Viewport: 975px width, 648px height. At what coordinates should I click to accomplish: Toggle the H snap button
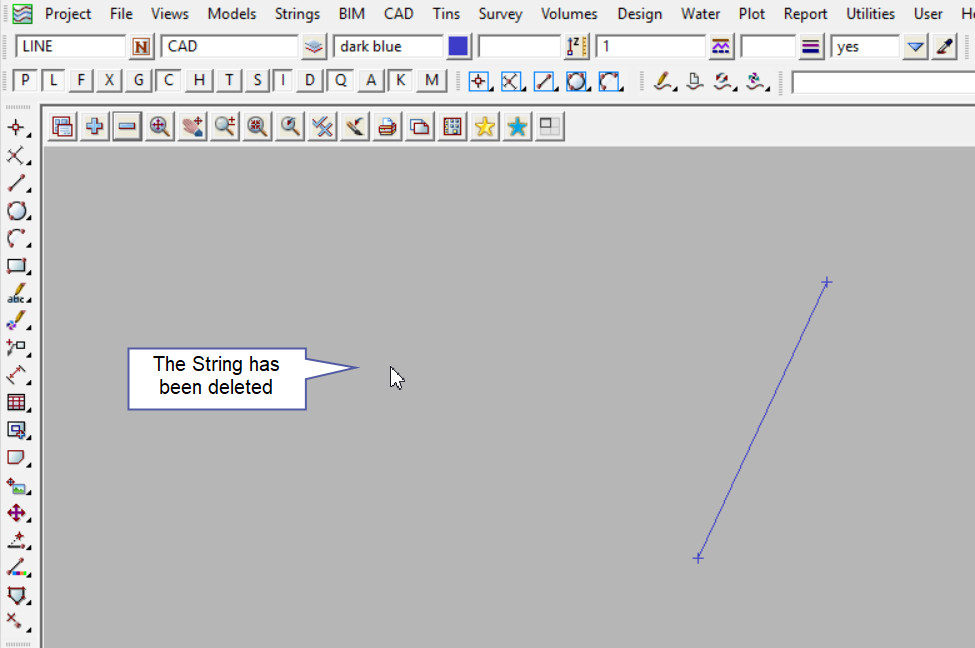(199, 80)
